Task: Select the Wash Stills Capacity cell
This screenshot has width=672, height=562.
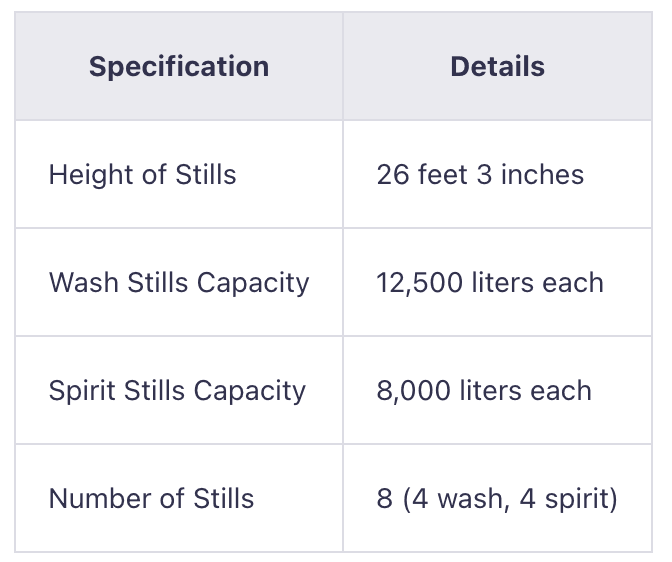Action: click(x=179, y=283)
